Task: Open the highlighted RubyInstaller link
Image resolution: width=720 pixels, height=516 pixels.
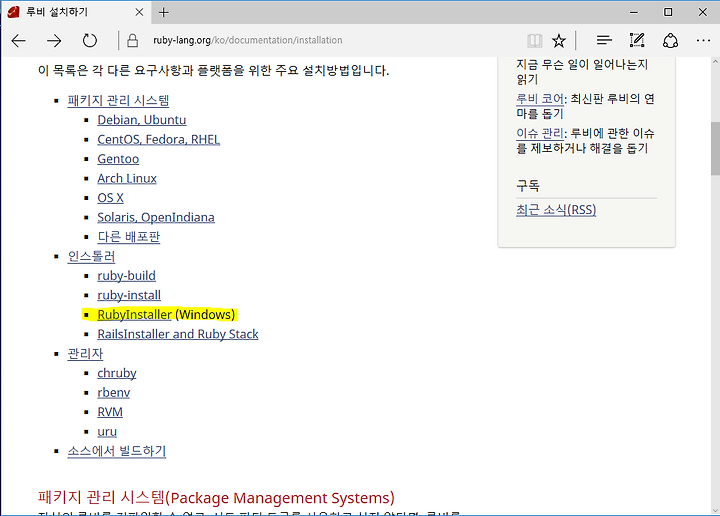Action: click(x=134, y=314)
